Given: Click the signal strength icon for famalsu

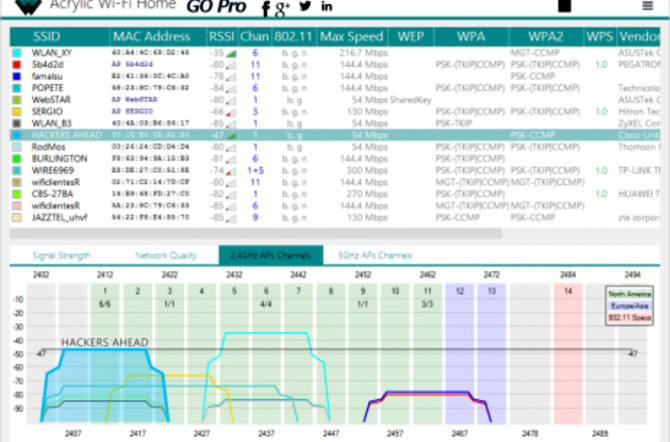Looking at the screenshot, I should (231, 77).
